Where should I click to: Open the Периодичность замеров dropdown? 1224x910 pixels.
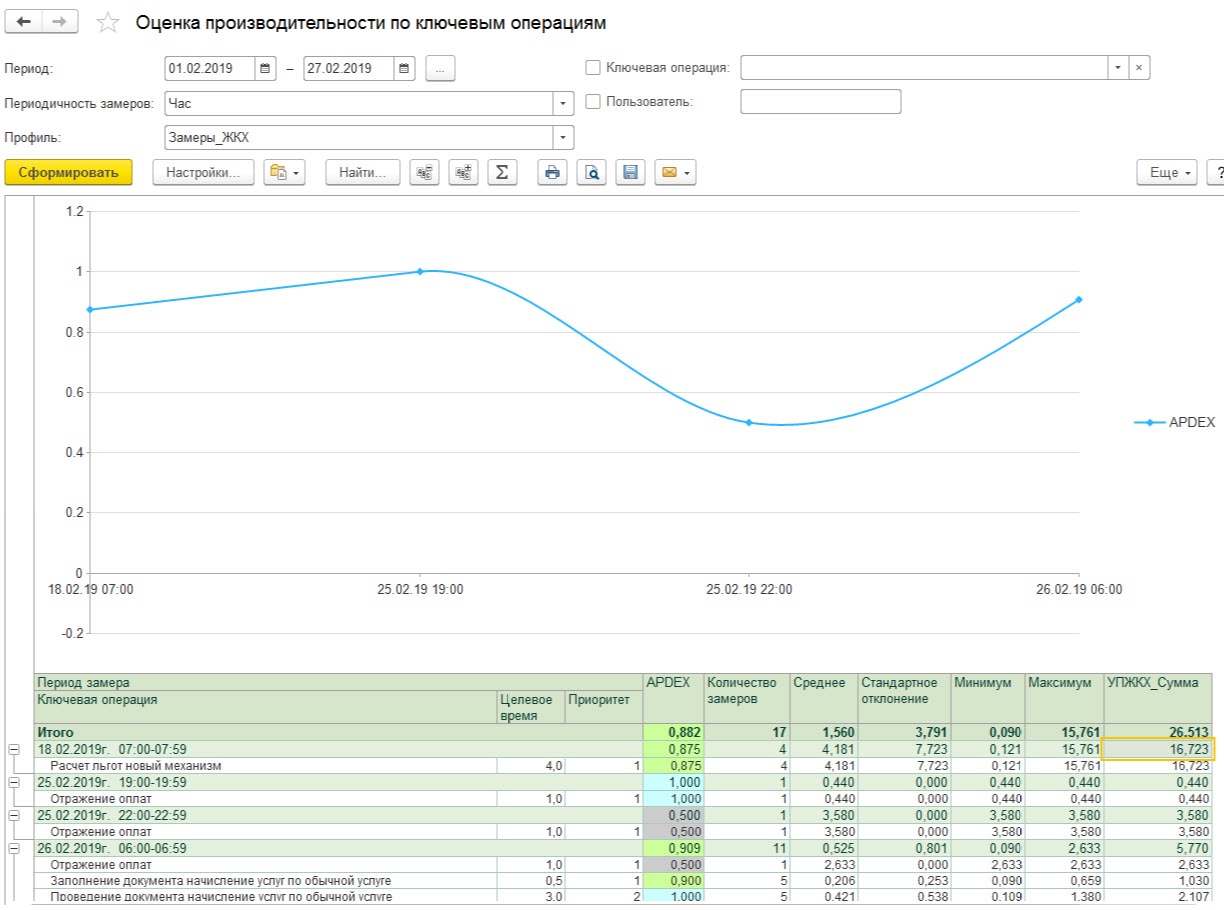[x=563, y=103]
